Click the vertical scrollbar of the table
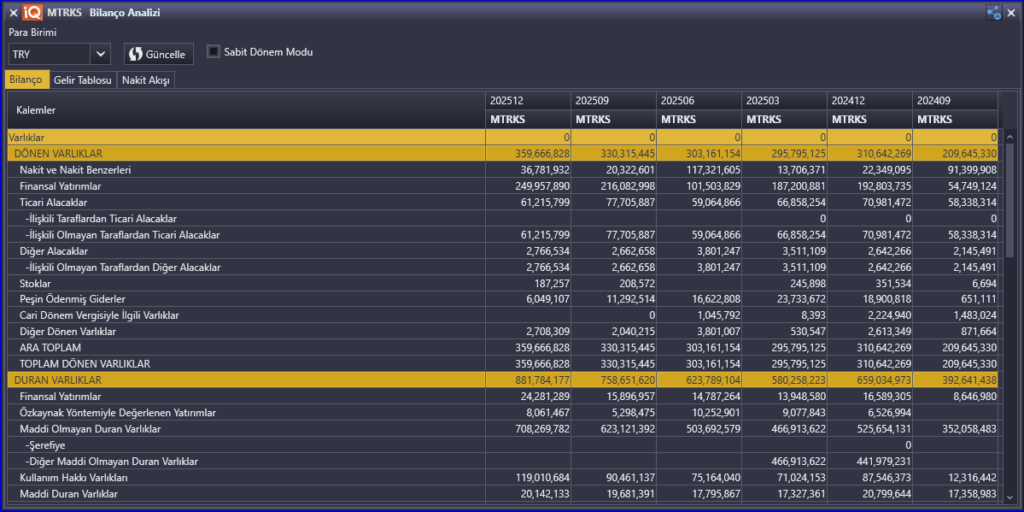The image size is (1024, 512). click(1009, 300)
